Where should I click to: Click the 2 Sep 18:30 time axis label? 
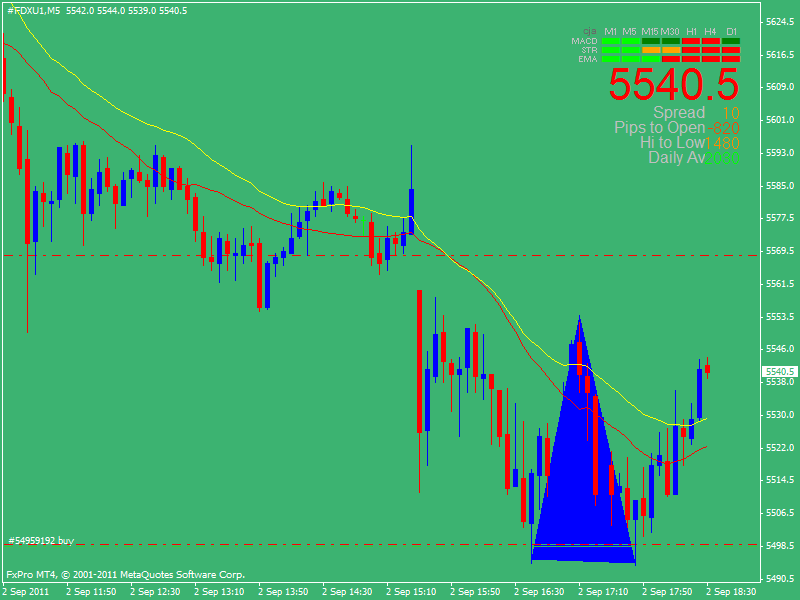732,592
